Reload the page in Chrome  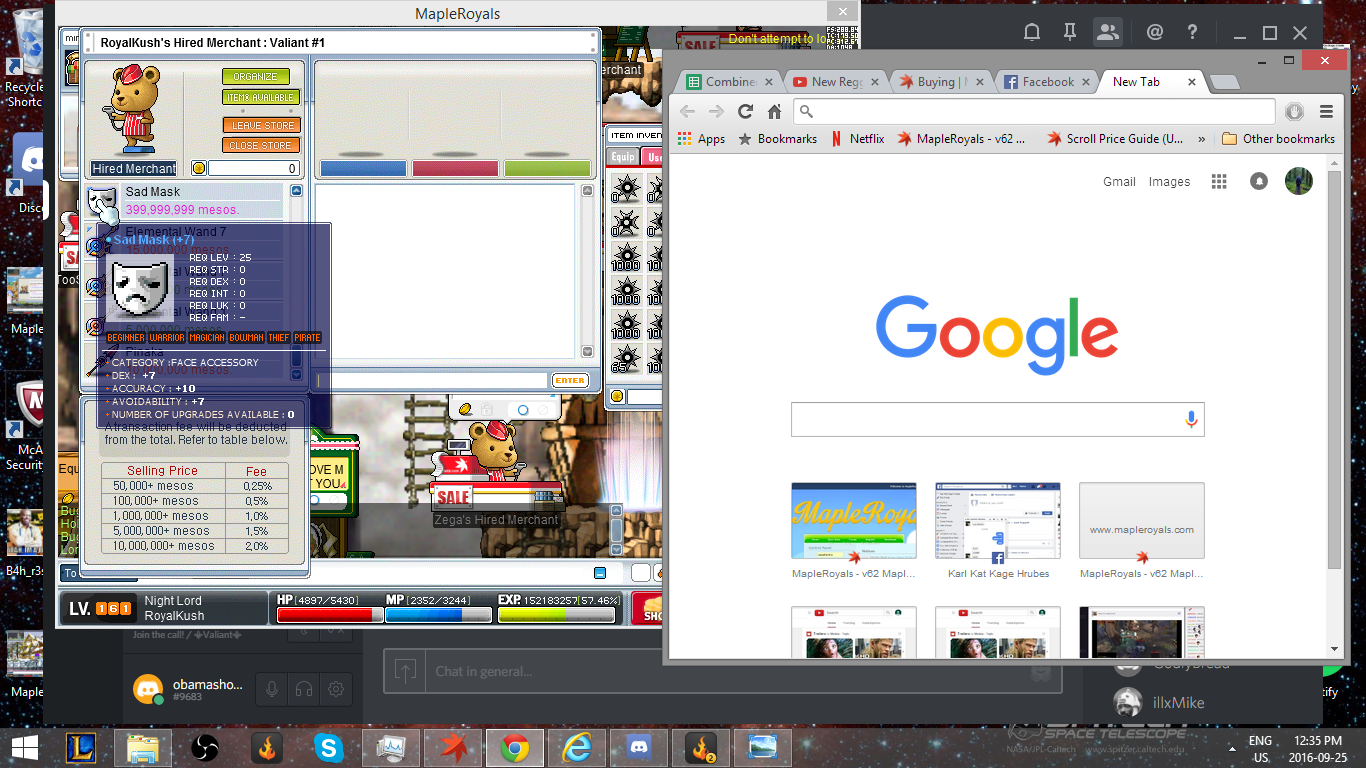tap(745, 111)
